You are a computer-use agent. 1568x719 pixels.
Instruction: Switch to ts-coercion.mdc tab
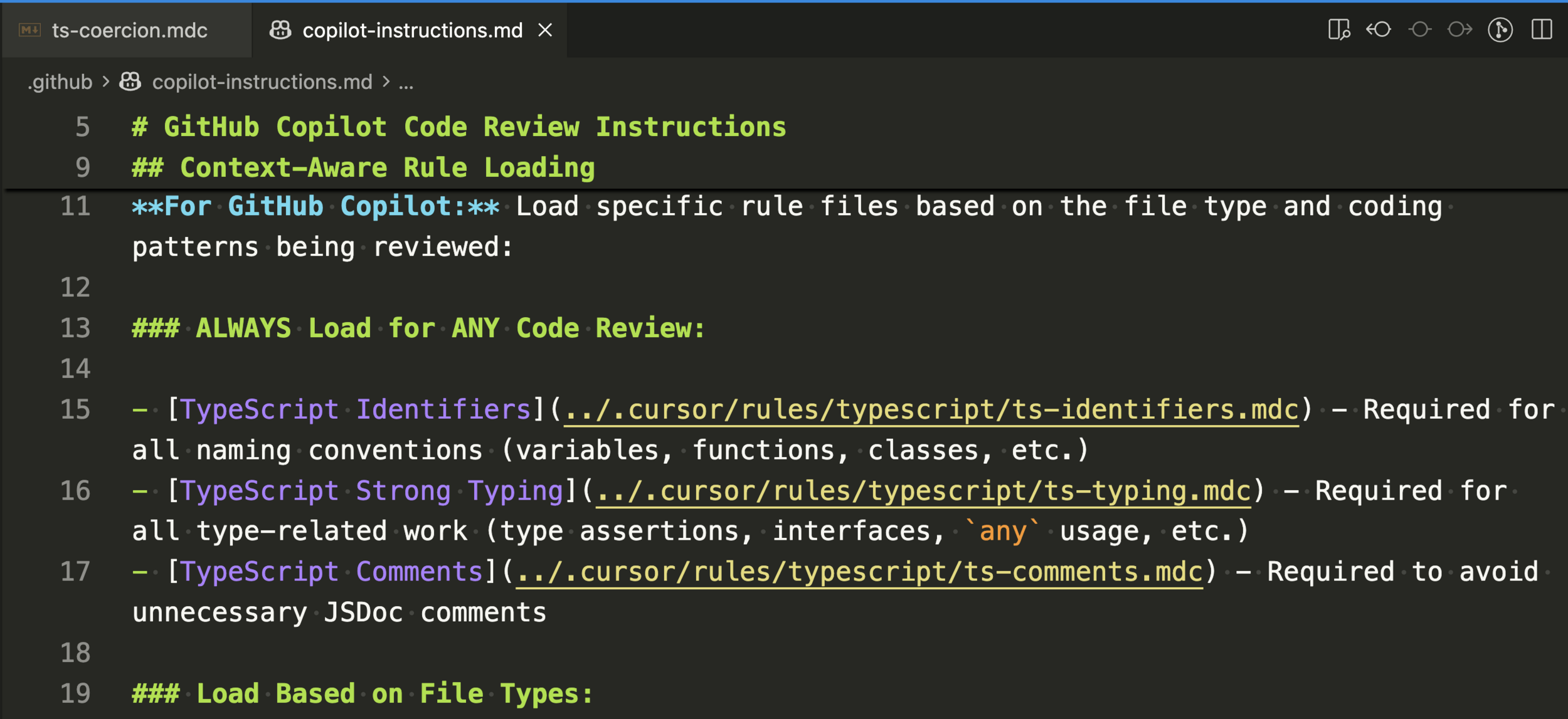(129, 30)
